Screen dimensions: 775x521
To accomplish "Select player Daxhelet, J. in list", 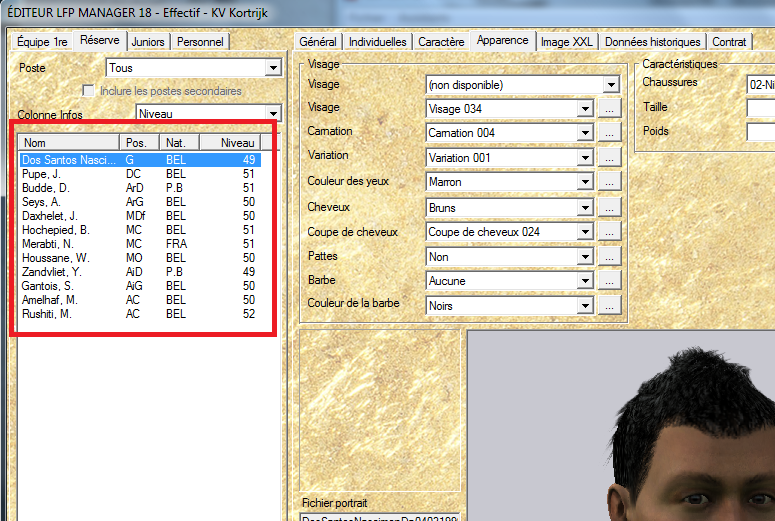I will pos(140,216).
